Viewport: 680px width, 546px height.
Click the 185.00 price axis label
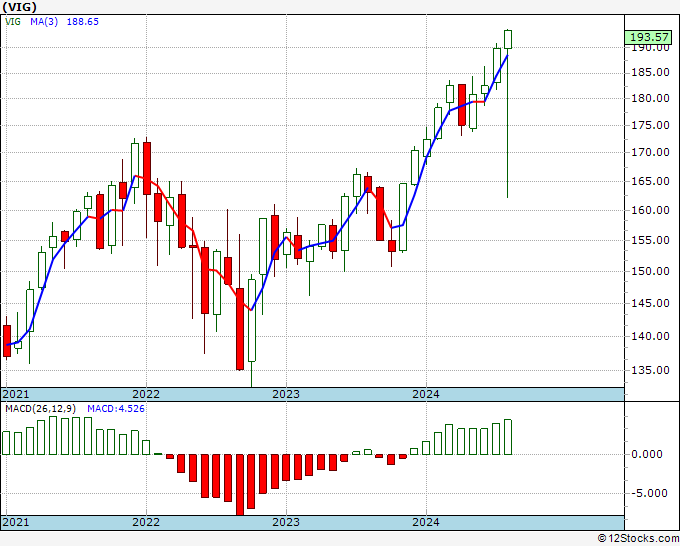click(x=651, y=72)
